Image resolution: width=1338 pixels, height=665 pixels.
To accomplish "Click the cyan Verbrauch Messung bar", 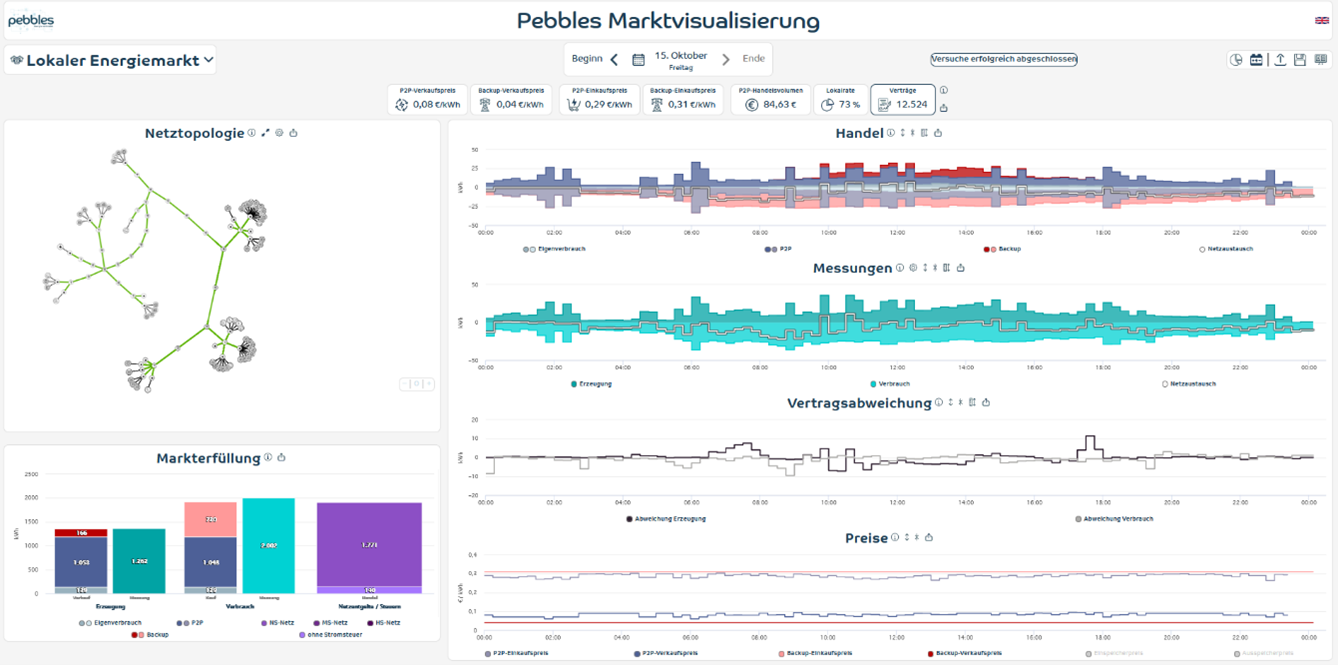I will [x=269, y=546].
